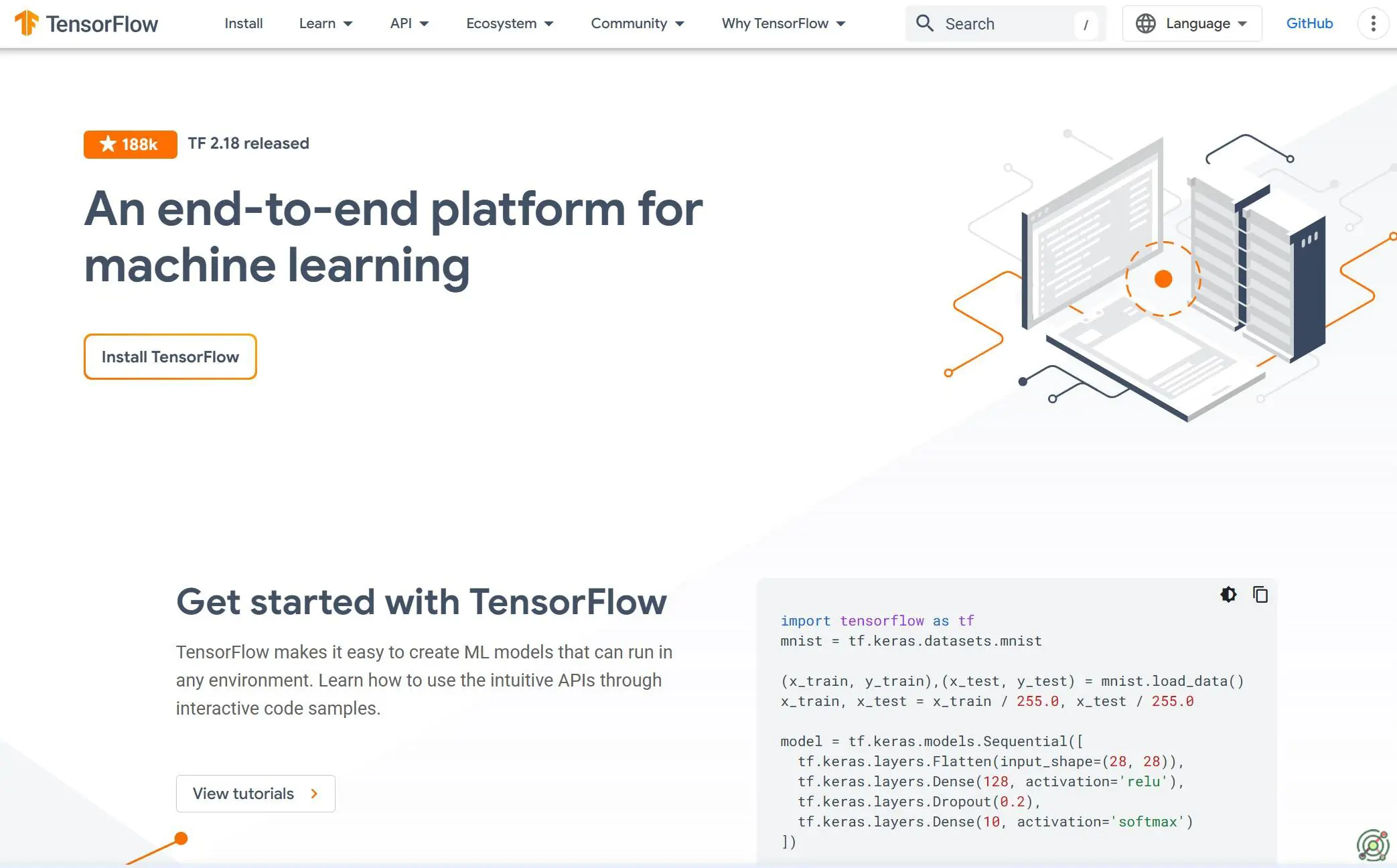Click the 'import tensorflow as tf' code line
Image resolution: width=1397 pixels, height=868 pixels.
coord(877,621)
